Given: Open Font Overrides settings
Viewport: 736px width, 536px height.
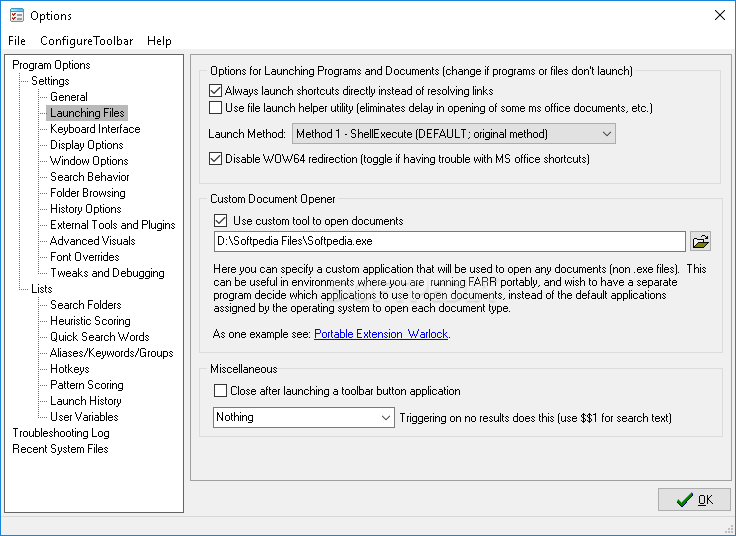Looking at the screenshot, I should click(84, 257).
